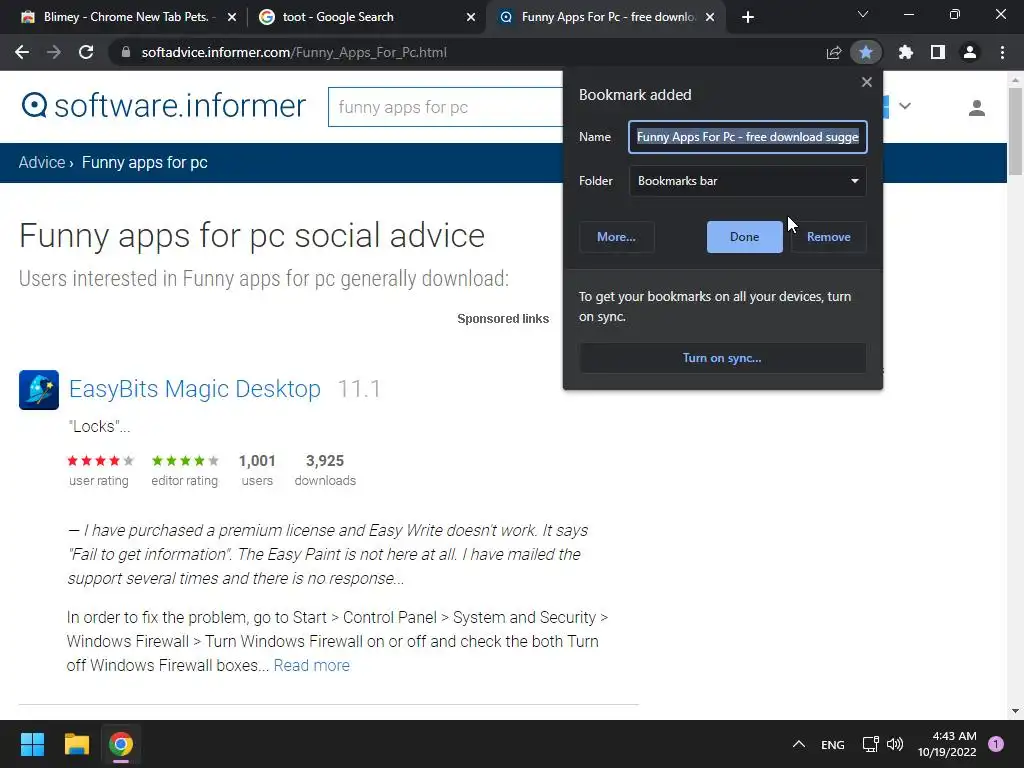The image size is (1024, 768).
Task: Open the Chrome side panel
Action: (x=938, y=52)
